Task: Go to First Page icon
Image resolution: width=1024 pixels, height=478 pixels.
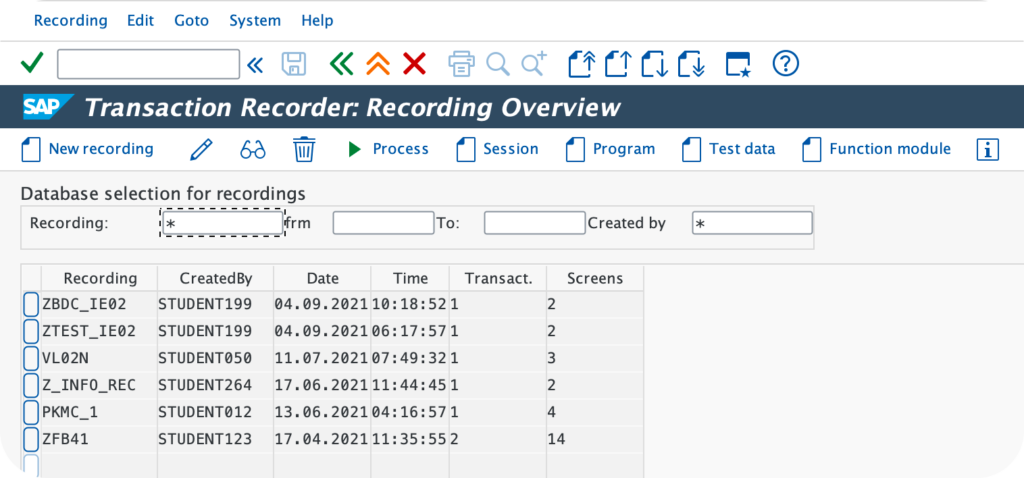Action: [583, 64]
